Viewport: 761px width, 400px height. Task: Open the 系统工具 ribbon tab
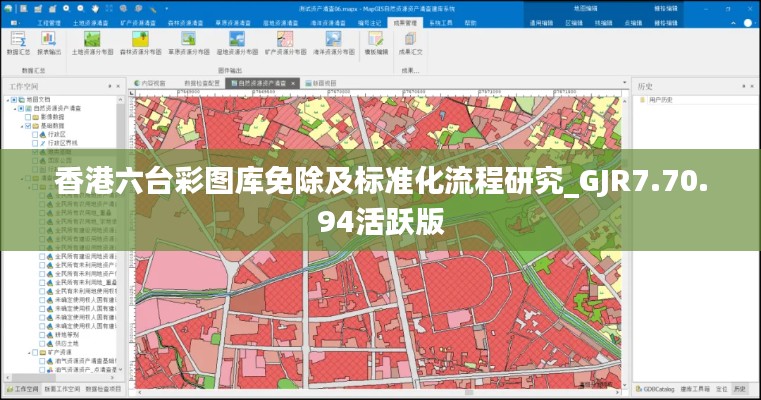pos(441,23)
